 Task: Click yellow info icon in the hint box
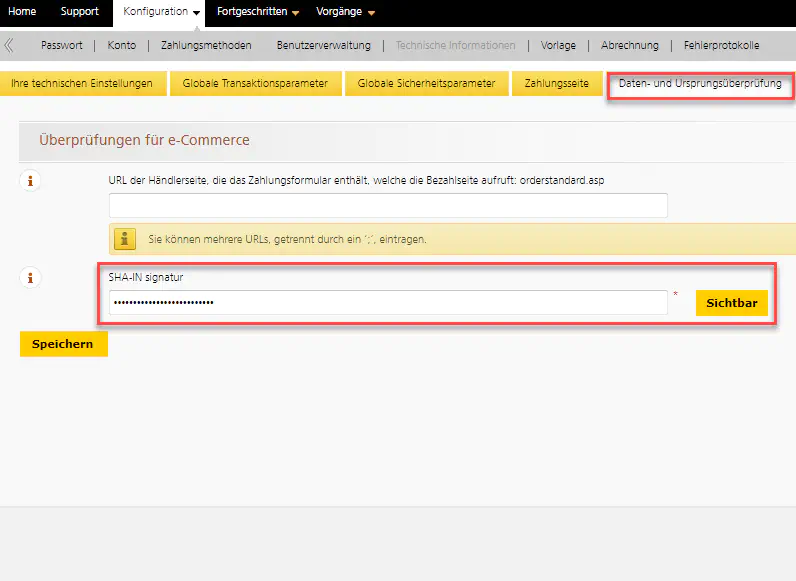click(x=125, y=240)
